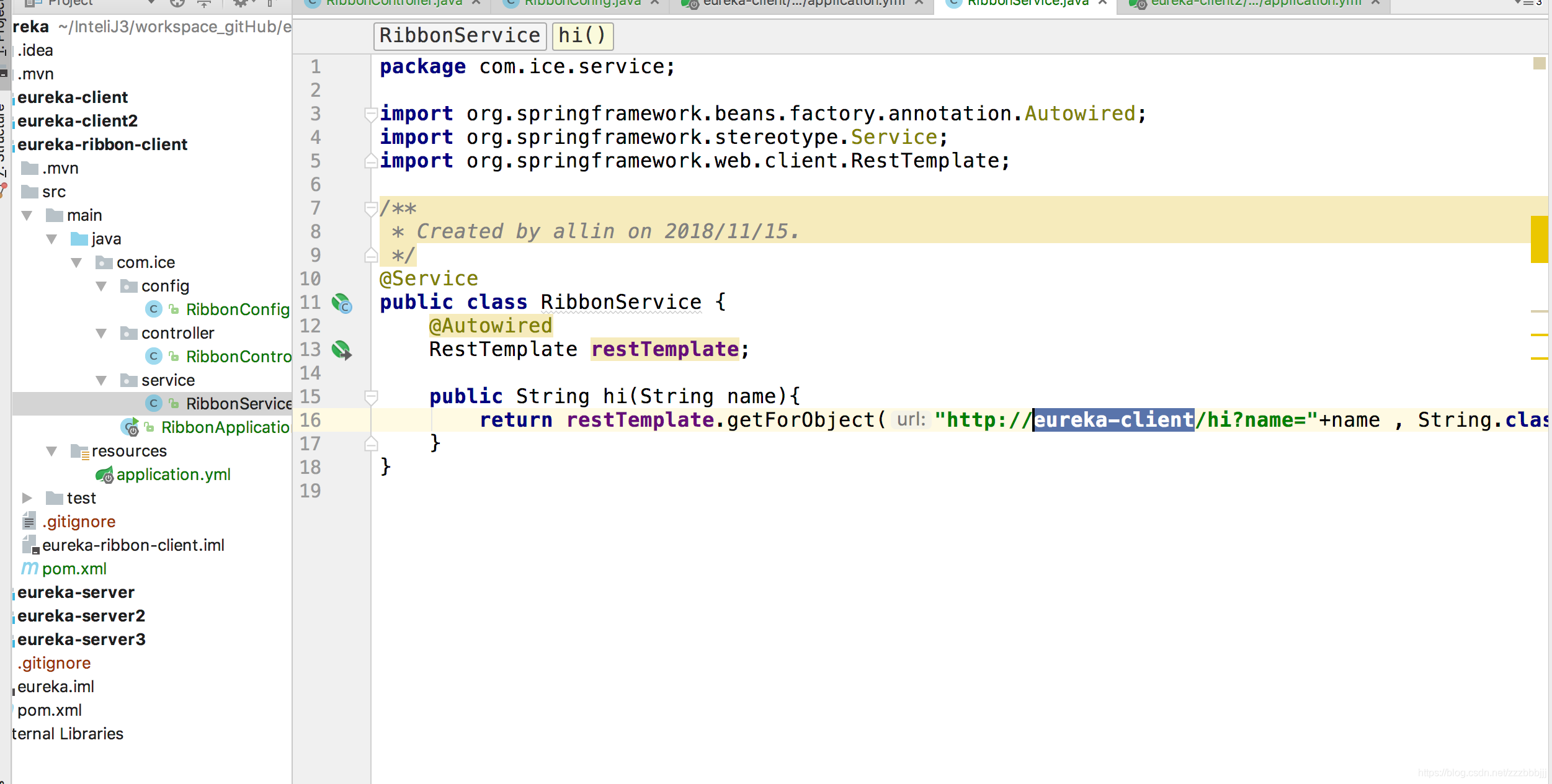1552x784 pixels.
Task: Collapse the hi method fold marker on line 15
Action: click(x=371, y=397)
